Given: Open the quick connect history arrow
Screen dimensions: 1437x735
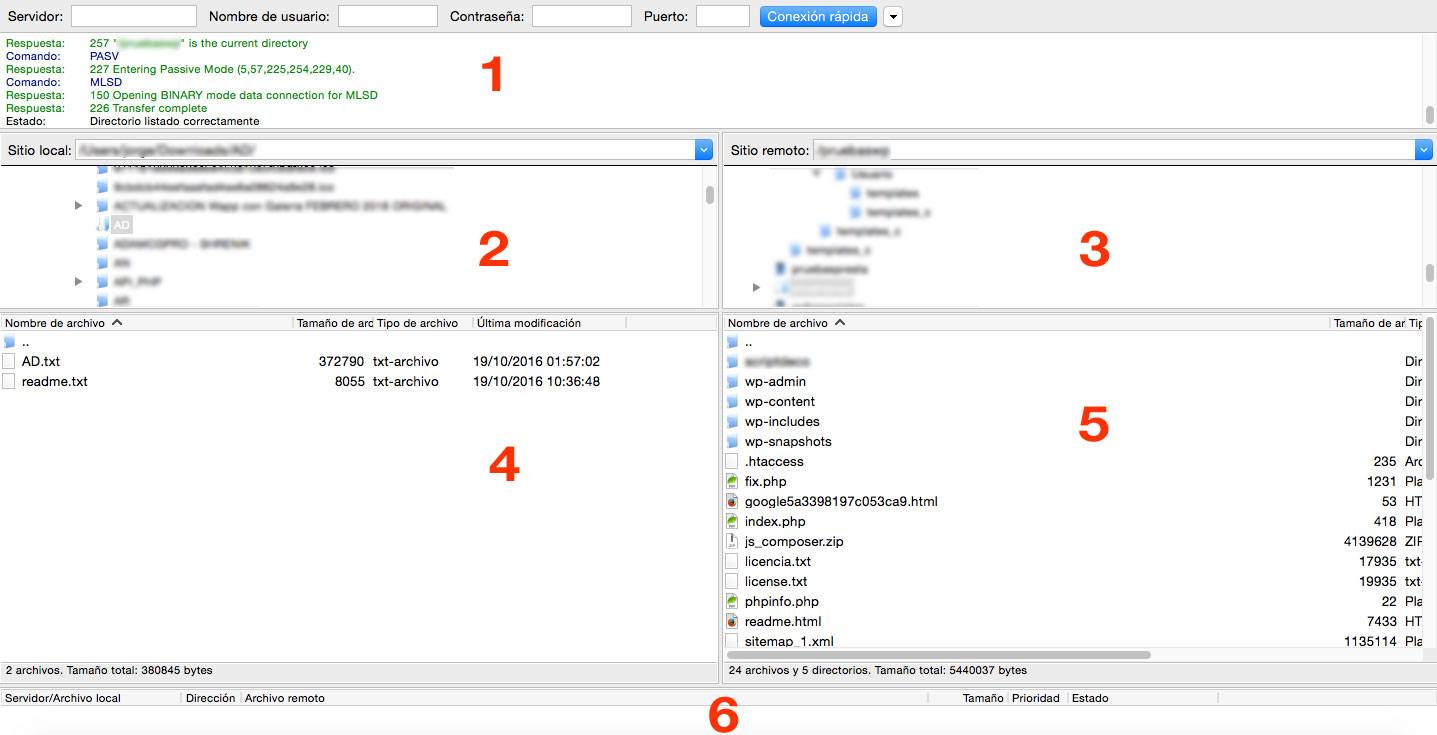Looking at the screenshot, I should pos(892,17).
